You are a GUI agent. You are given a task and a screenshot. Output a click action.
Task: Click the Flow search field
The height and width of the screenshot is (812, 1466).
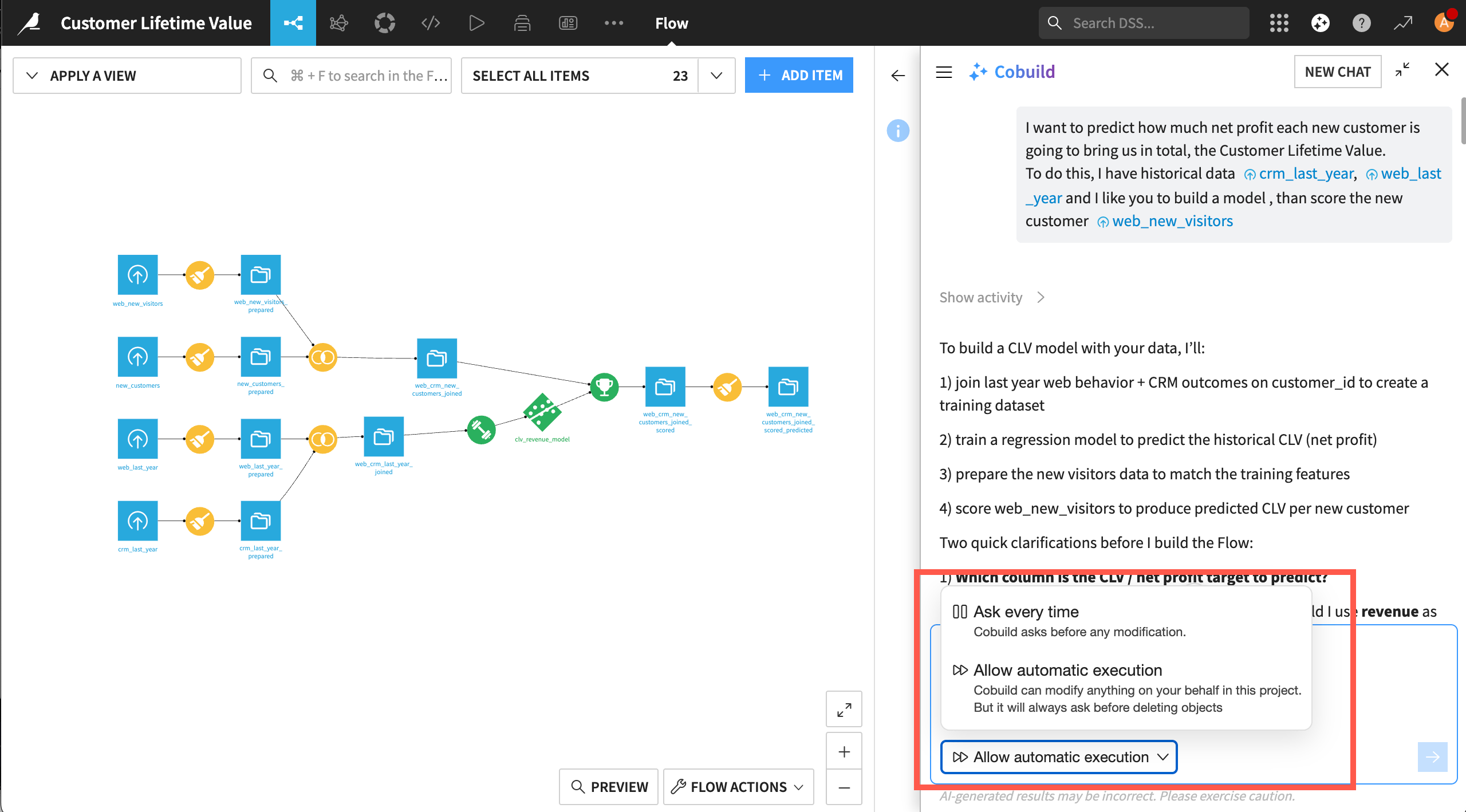[351, 76]
